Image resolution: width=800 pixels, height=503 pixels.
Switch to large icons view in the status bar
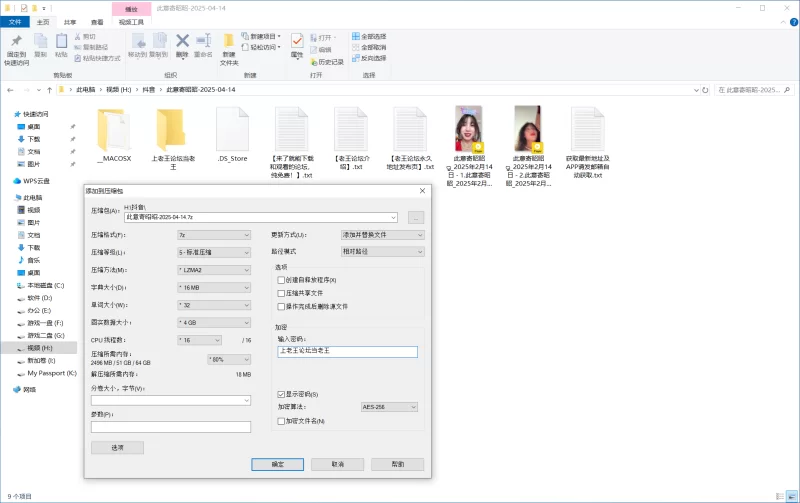[792, 496]
